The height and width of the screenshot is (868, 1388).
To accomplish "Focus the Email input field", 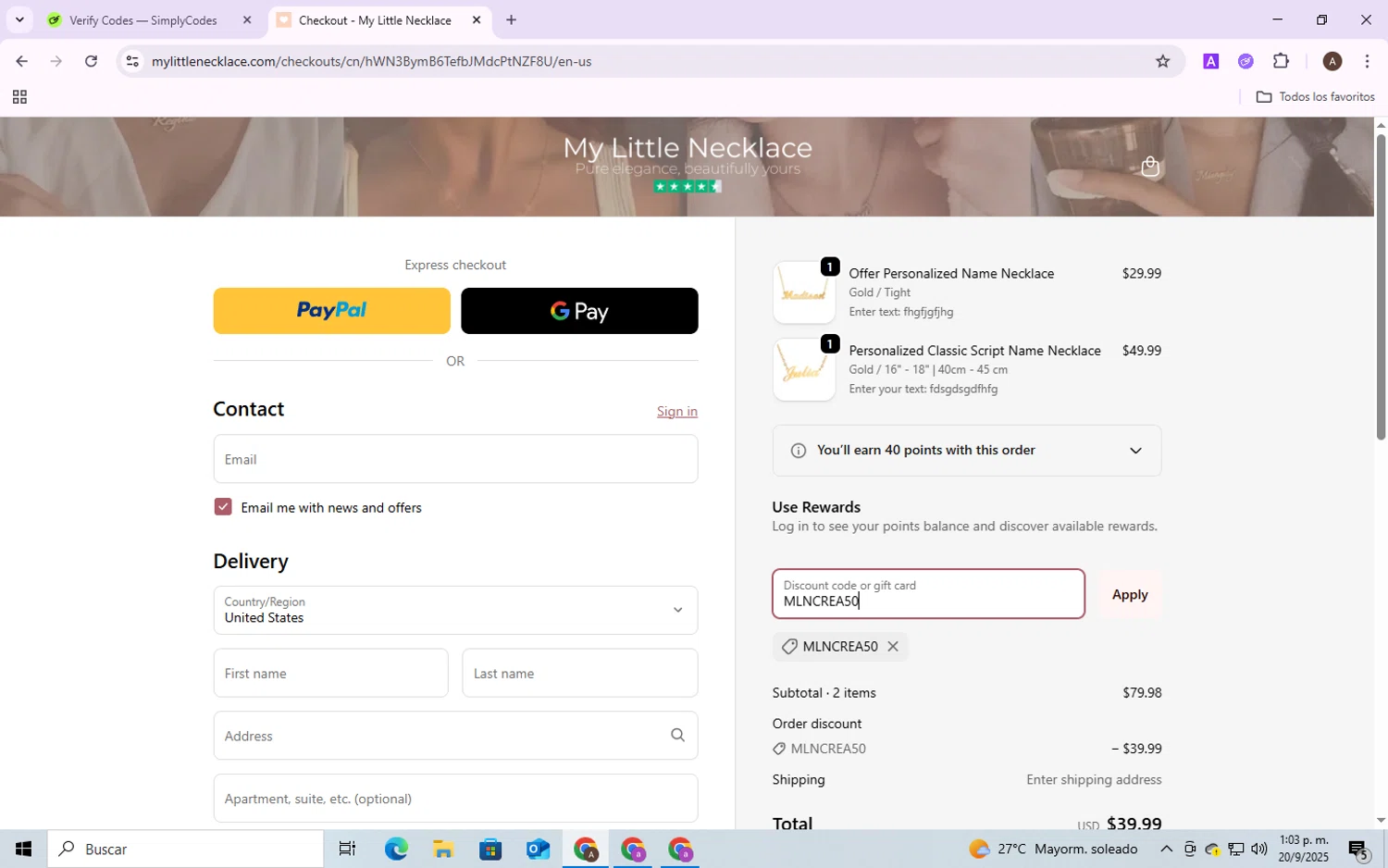I will pyautogui.click(x=455, y=459).
